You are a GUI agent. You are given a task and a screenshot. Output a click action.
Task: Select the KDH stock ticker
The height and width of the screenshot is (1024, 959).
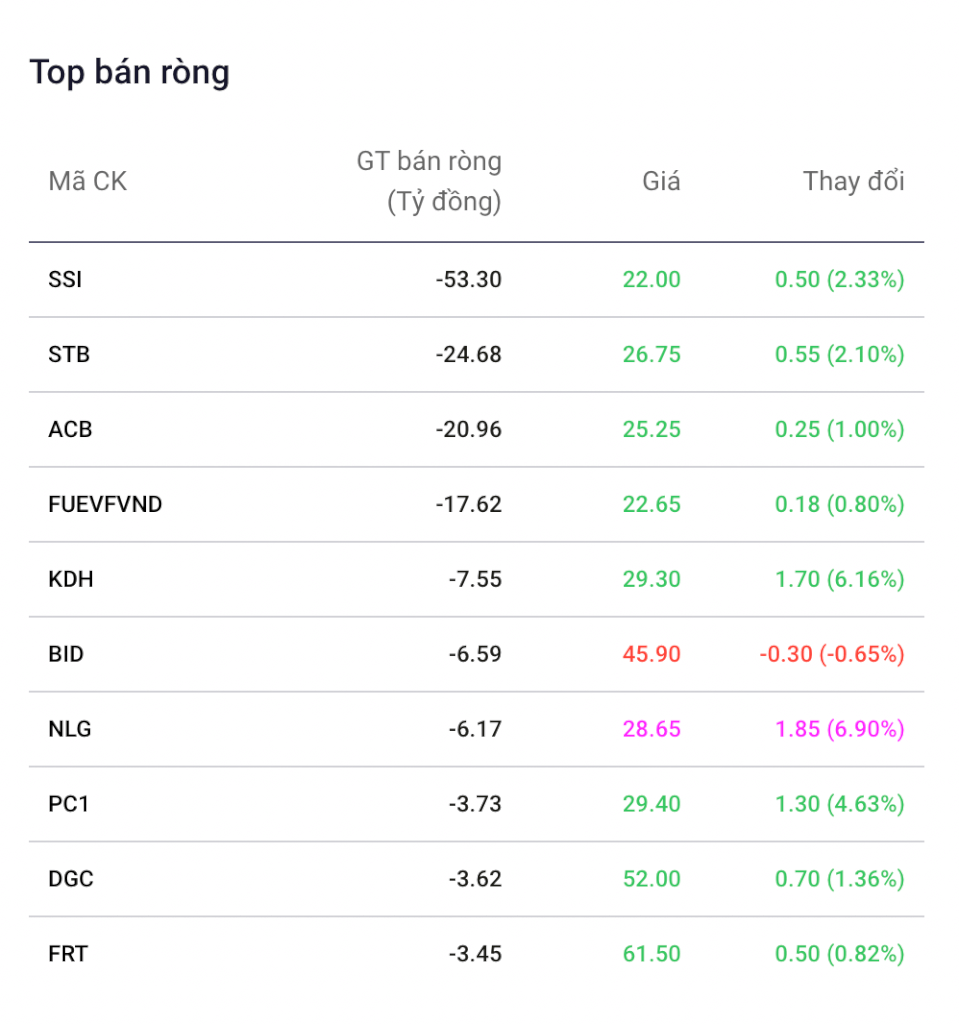point(71,579)
